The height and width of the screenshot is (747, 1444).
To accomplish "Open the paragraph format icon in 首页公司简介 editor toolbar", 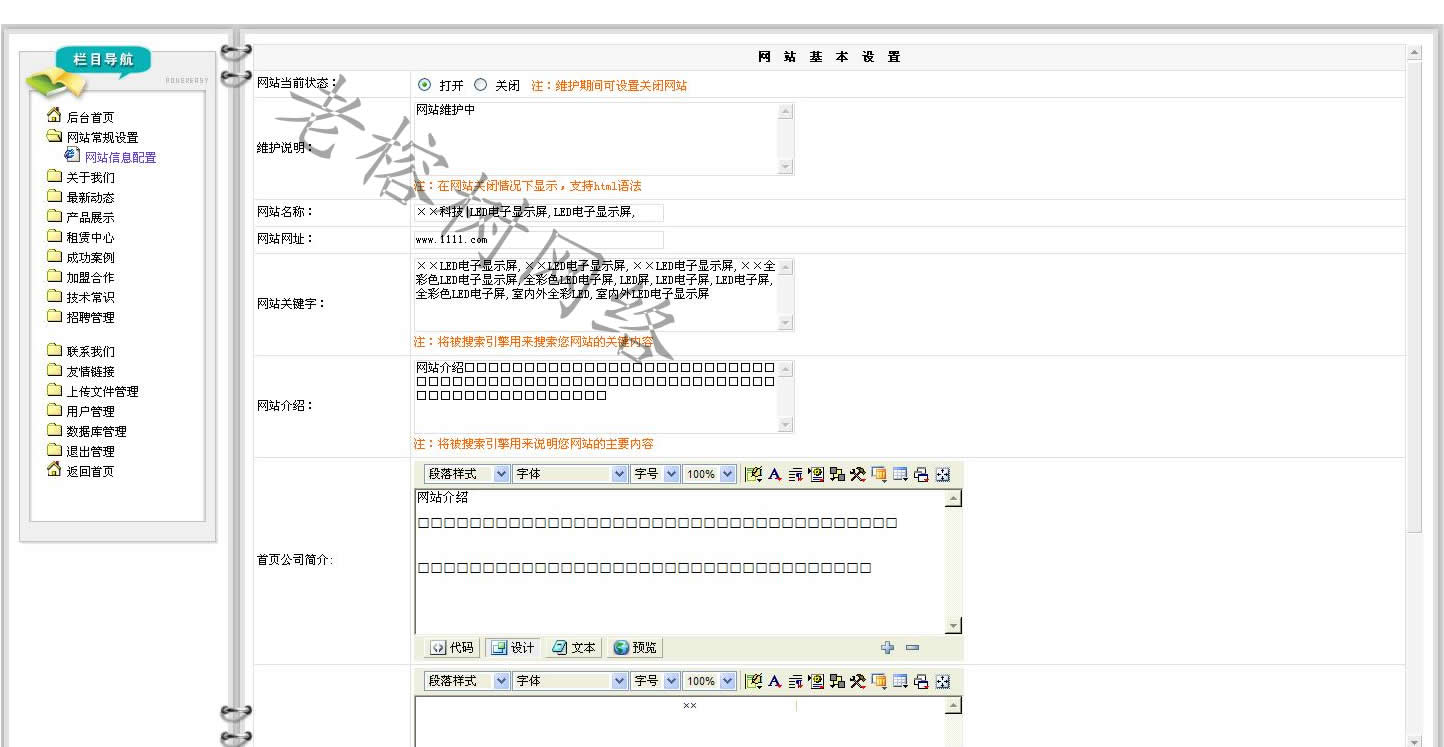I will click(795, 474).
